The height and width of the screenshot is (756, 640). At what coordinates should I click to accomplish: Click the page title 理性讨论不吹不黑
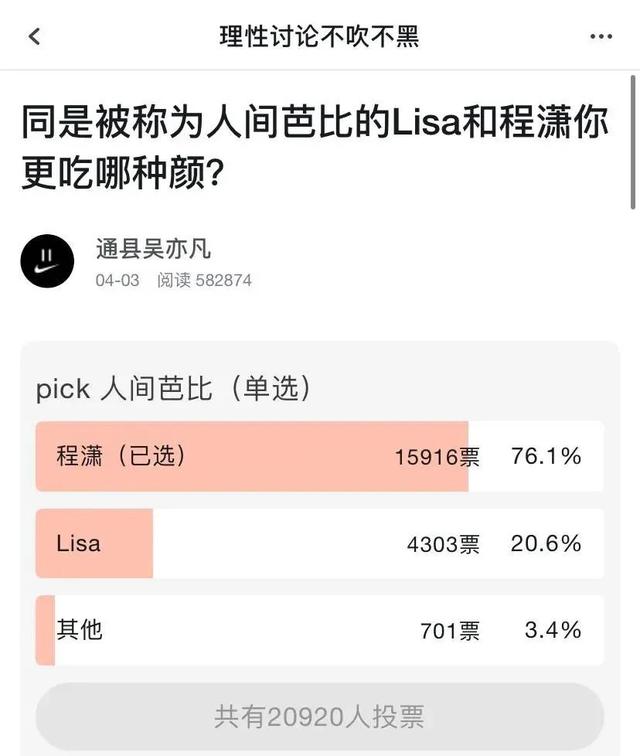319,37
